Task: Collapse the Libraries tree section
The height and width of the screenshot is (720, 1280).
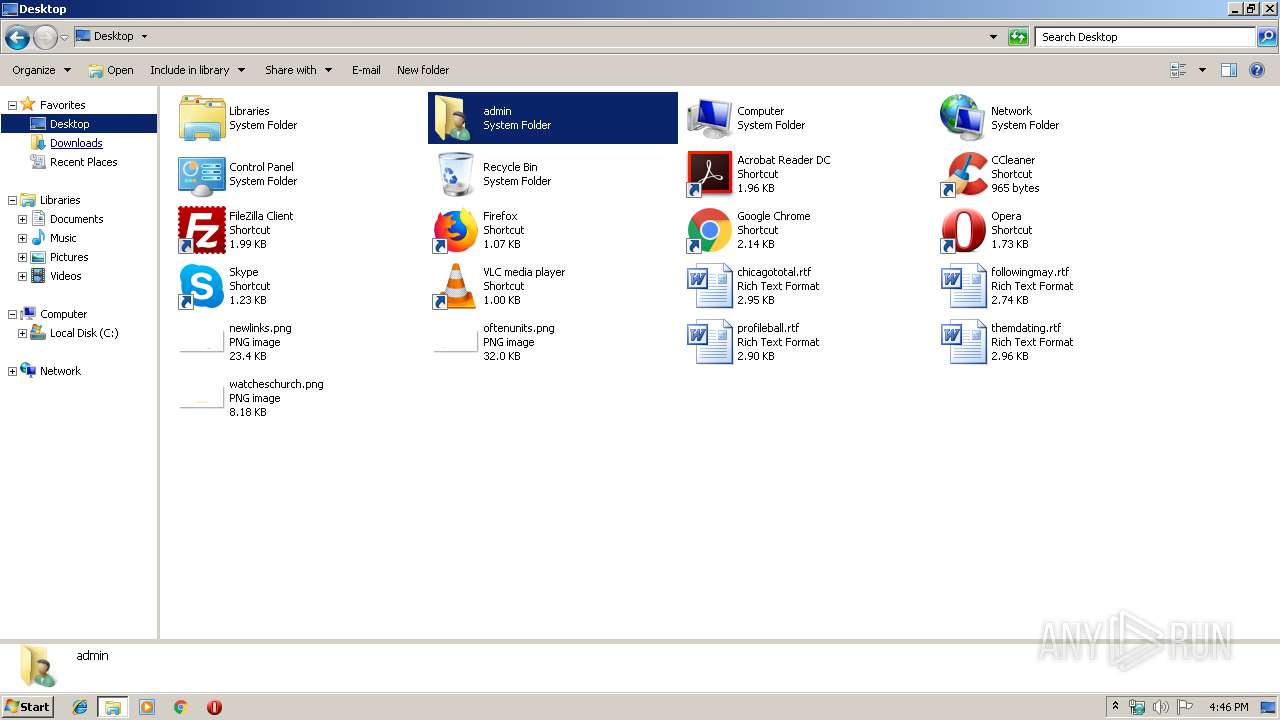Action: point(12,200)
